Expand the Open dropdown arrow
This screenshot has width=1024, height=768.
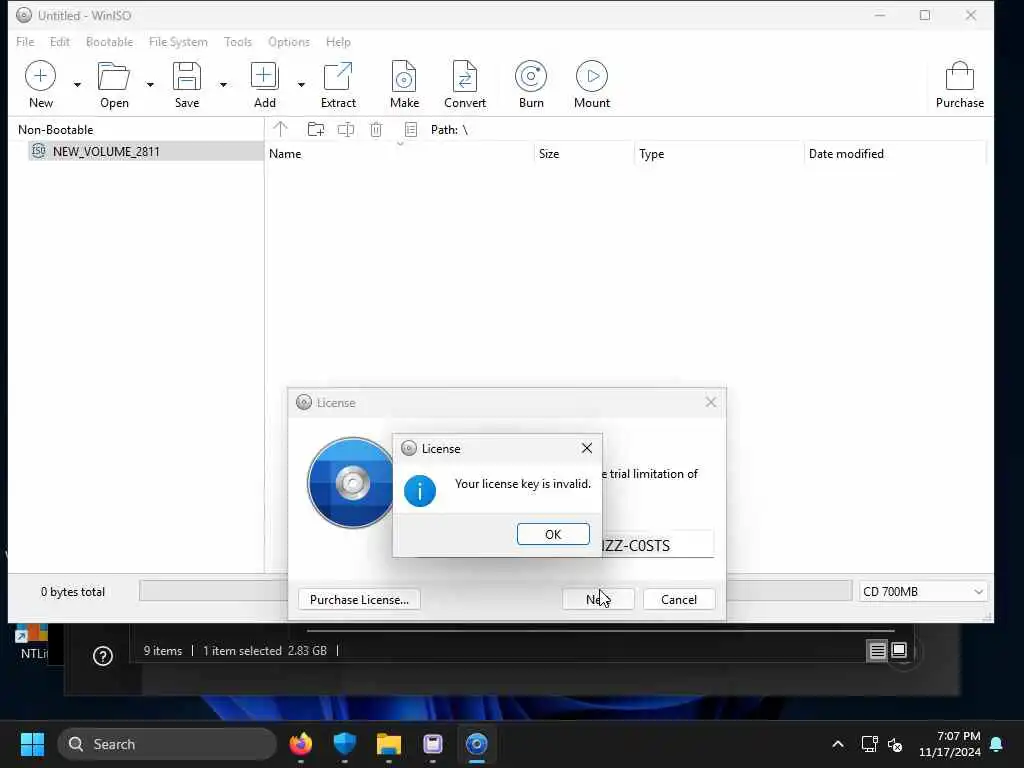[150, 84]
